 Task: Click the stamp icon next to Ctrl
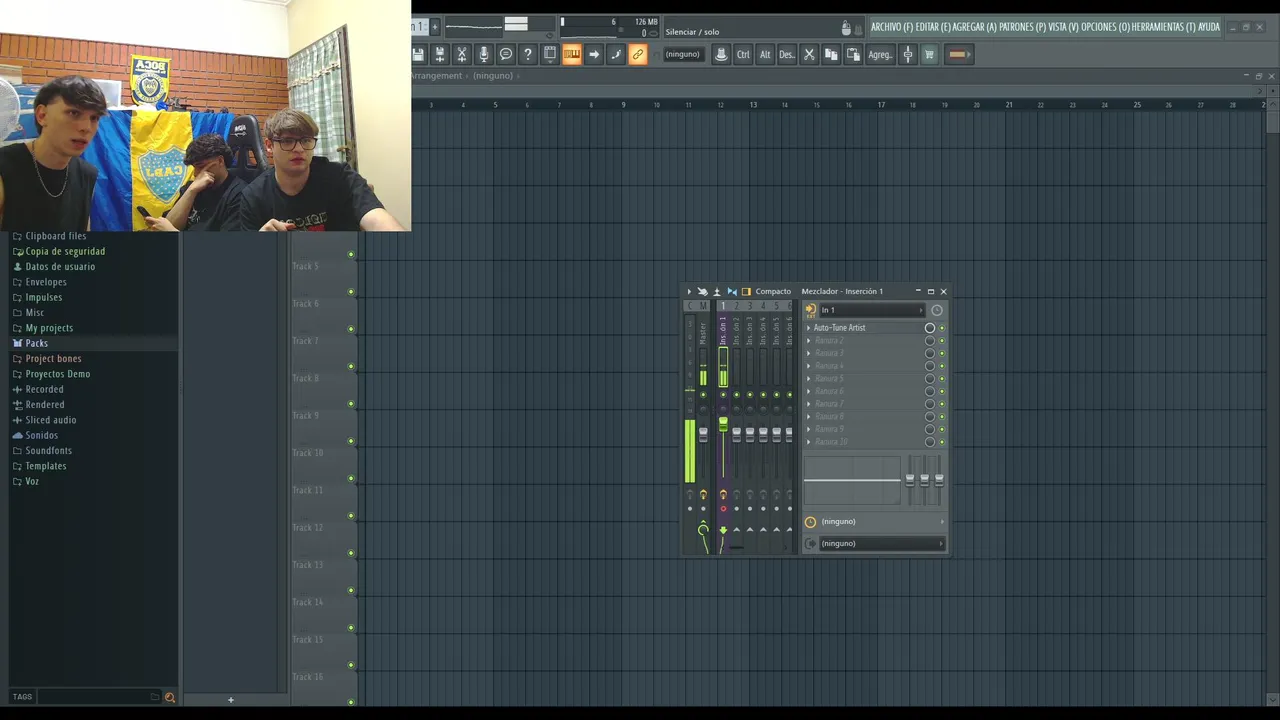pos(721,55)
